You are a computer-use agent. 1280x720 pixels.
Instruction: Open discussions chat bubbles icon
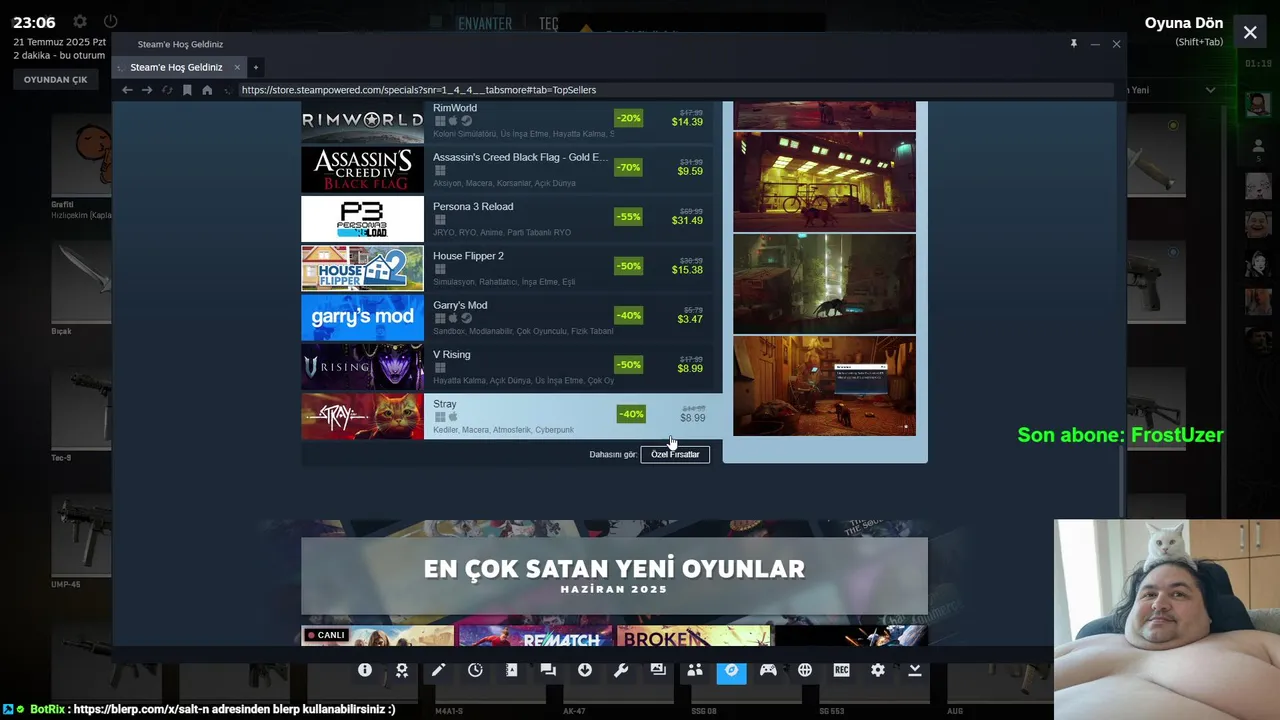(548, 670)
